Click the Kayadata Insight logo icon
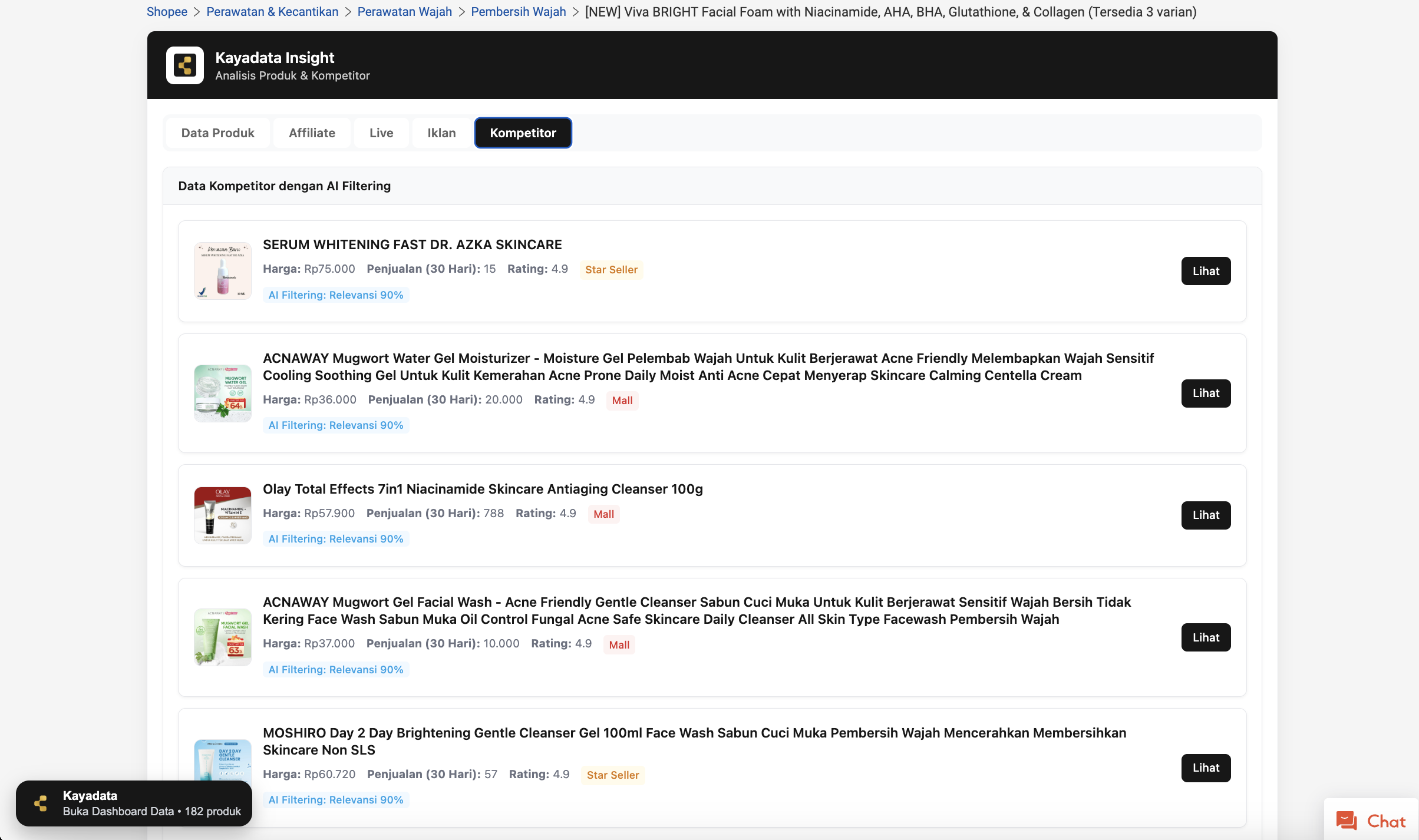The width and height of the screenshot is (1419, 840). pos(184,65)
